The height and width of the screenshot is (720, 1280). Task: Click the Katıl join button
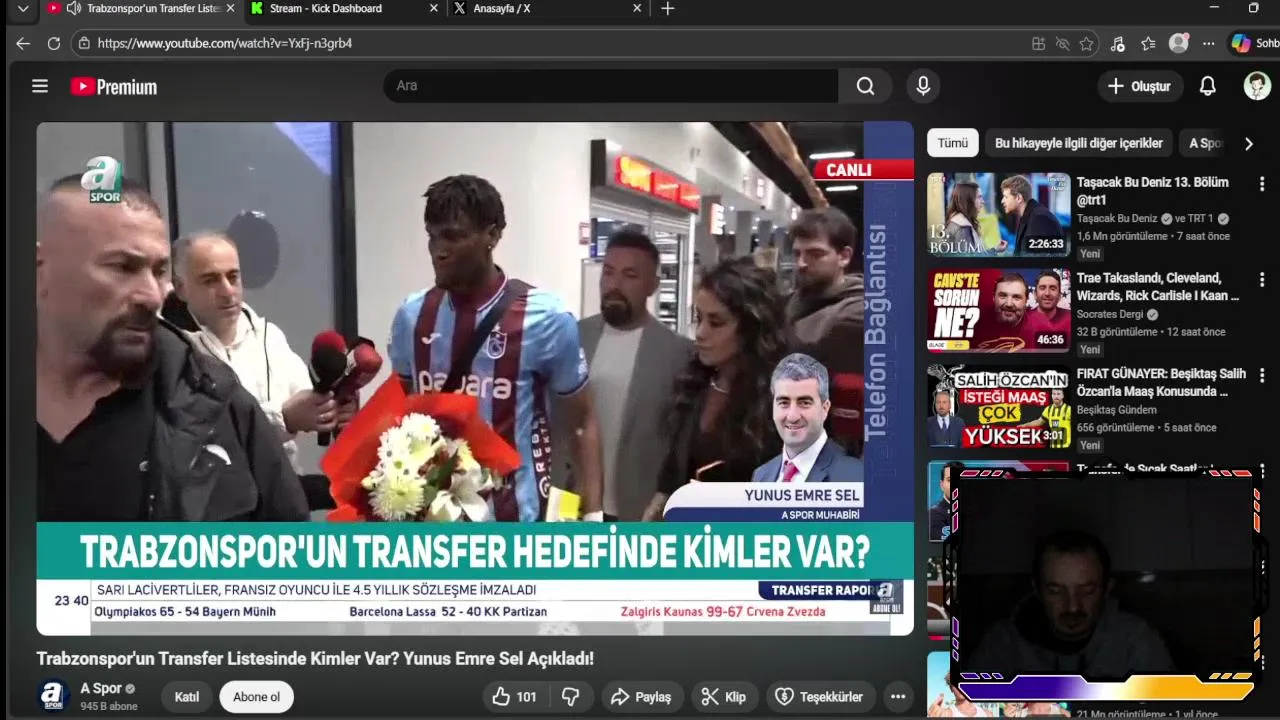point(187,697)
